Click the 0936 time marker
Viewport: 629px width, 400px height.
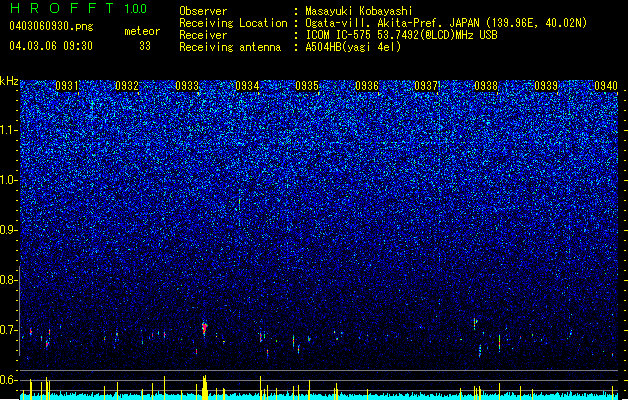(x=367, y=86)
